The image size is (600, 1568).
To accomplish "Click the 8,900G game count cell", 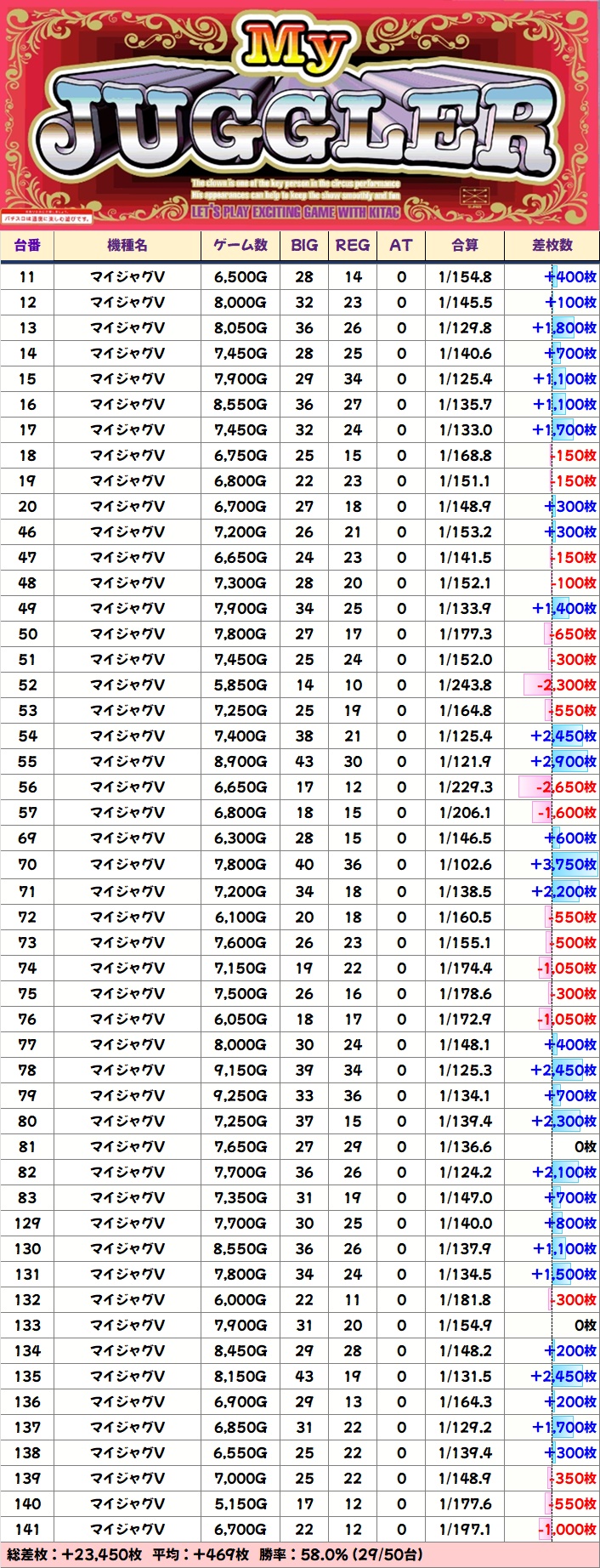I will (x=241, y=762).
